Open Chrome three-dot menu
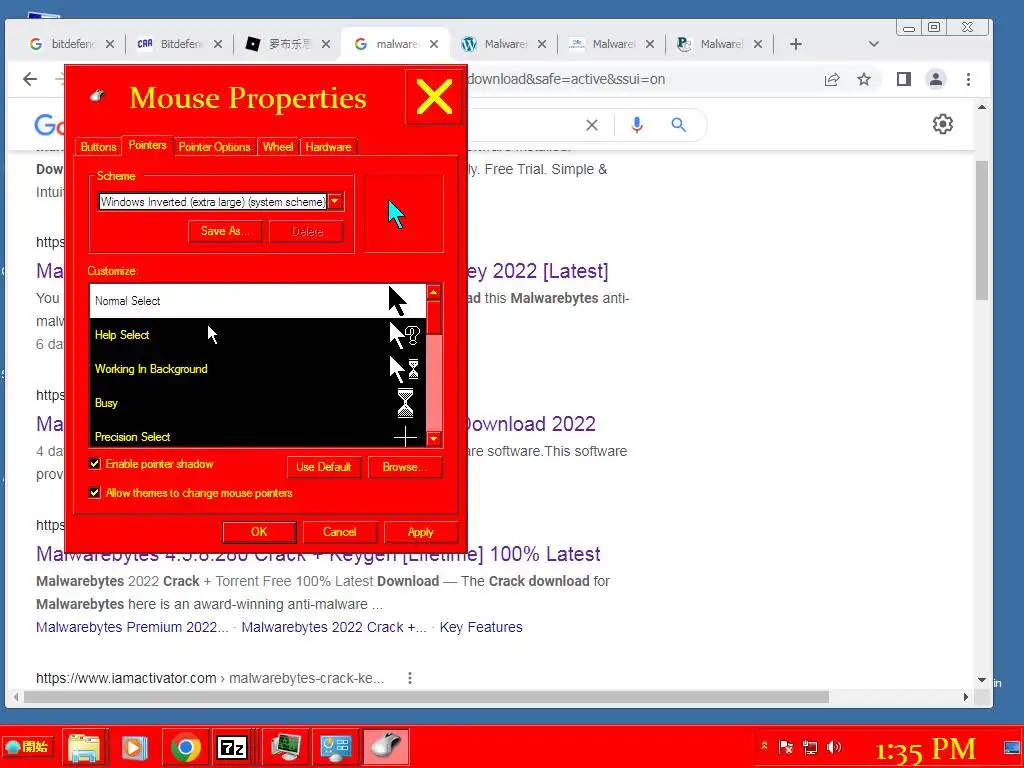Viewport: 1024px width, 768px height. 968,79
